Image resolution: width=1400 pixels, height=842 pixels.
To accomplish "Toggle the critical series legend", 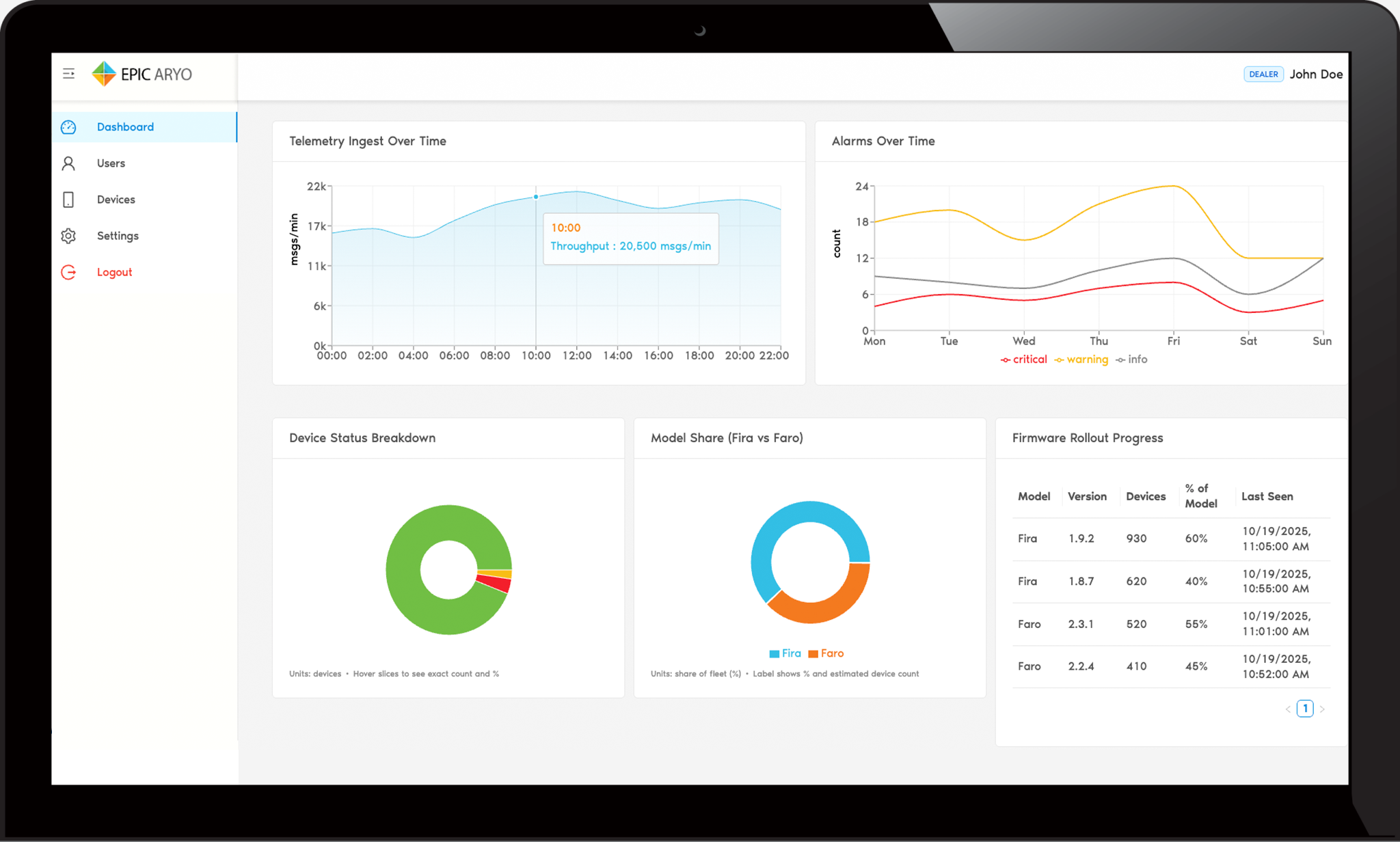I will tap(1023, 359).
